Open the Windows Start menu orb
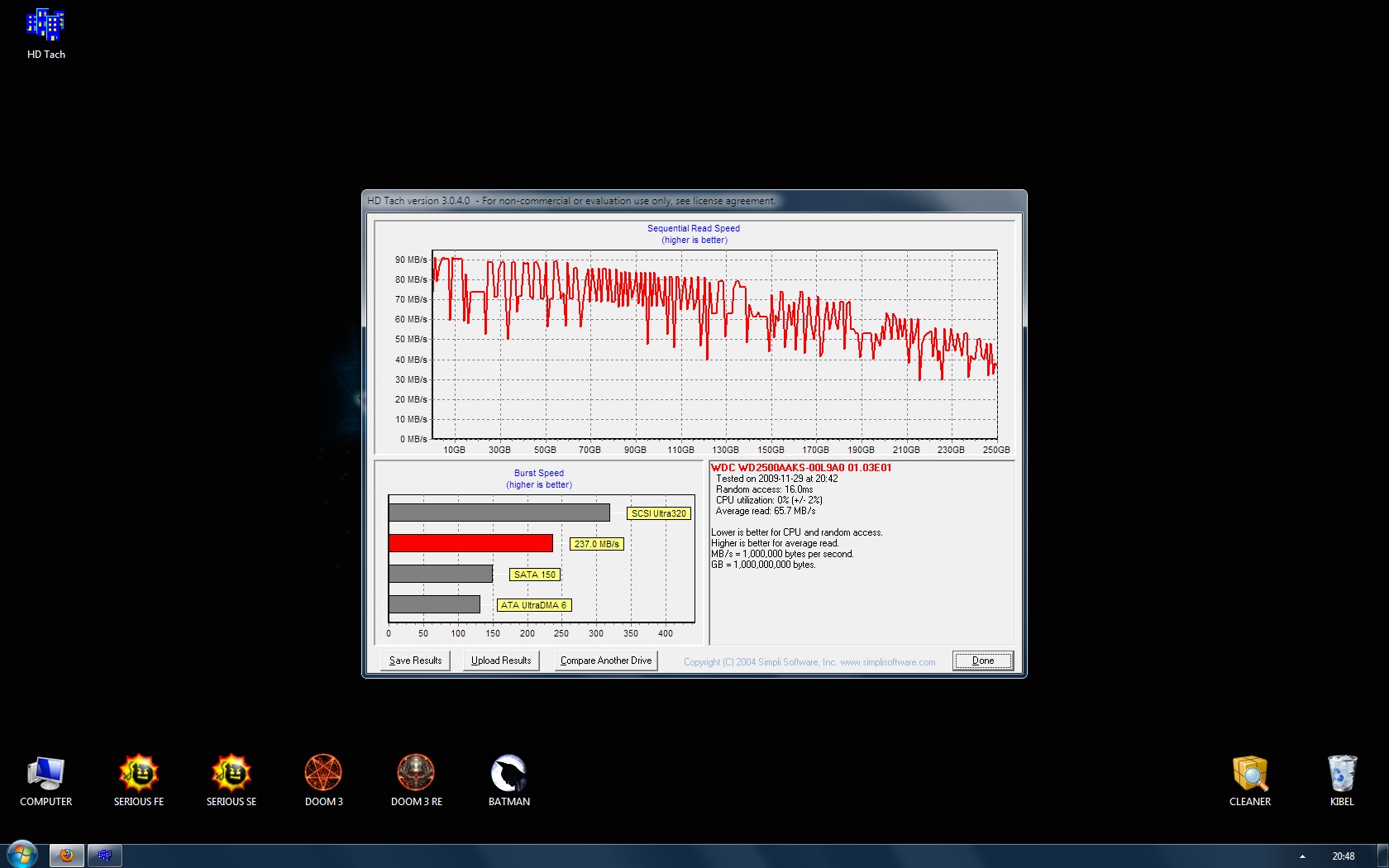 21,855
